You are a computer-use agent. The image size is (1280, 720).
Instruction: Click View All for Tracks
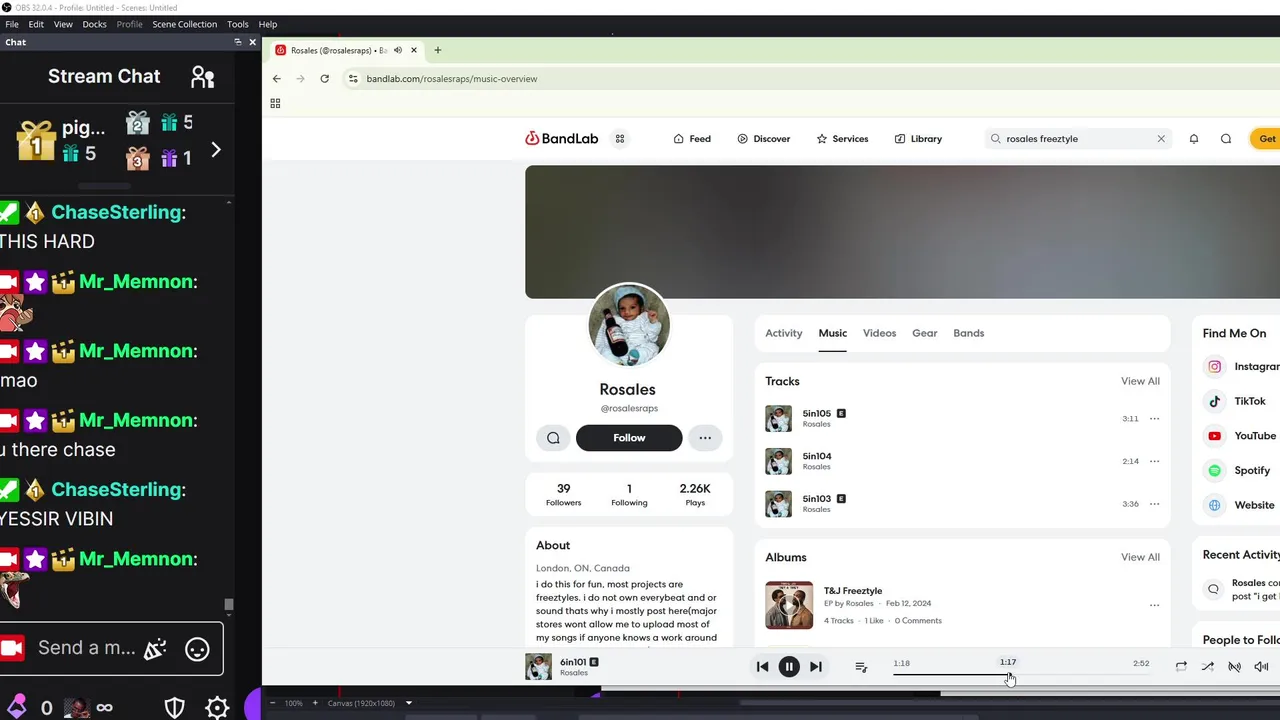pyautogui.click(x=1140, y=381)
